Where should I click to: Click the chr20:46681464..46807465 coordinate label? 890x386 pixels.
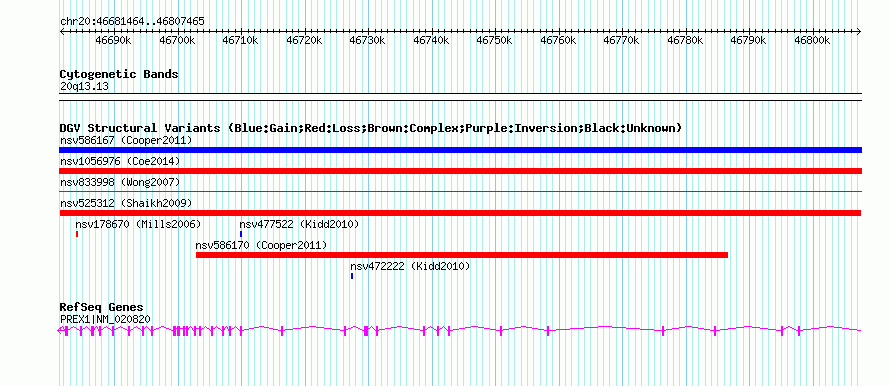pyautogui.click(x=132, y=22)
